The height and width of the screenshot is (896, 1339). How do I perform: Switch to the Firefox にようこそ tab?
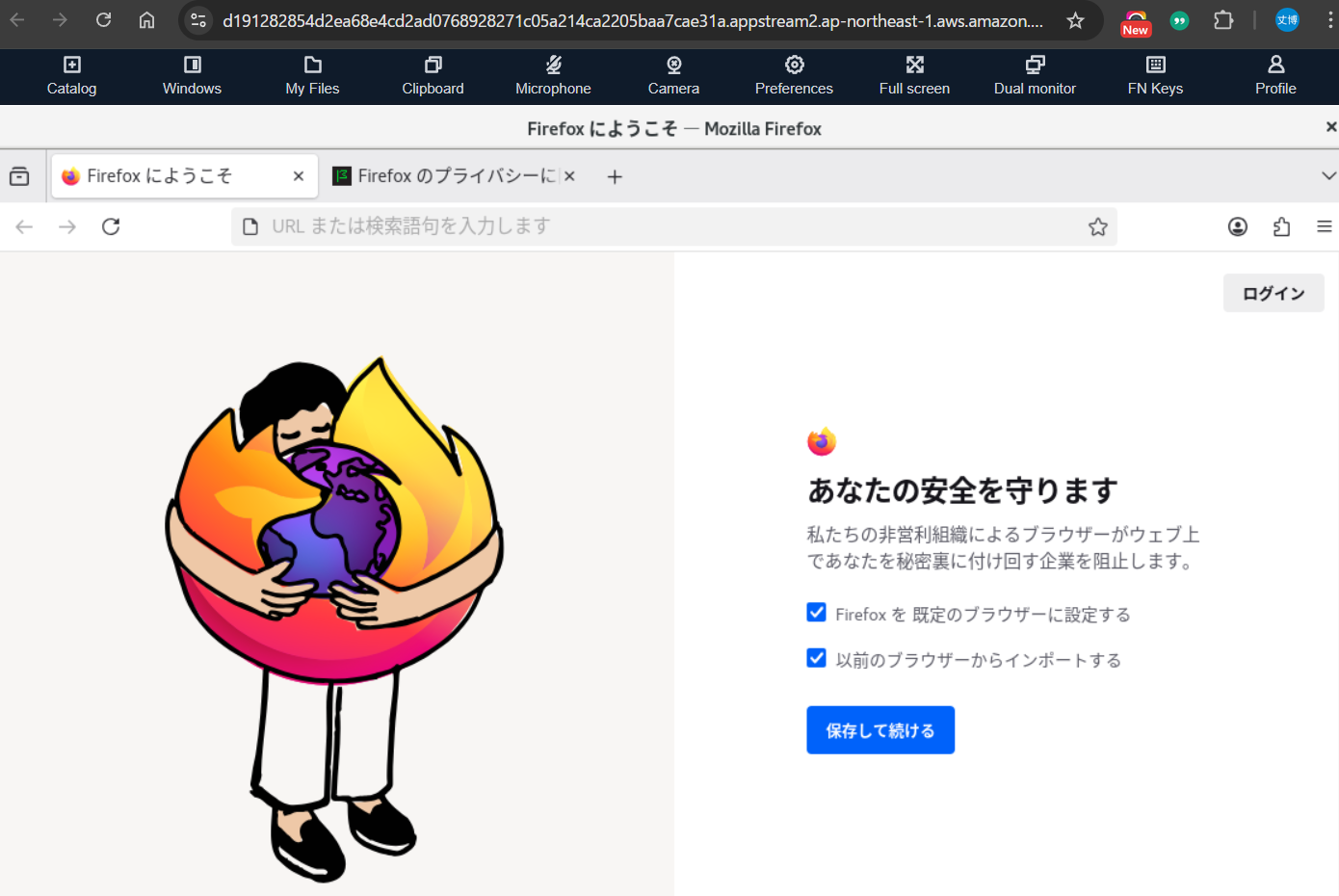(x=185, y=176)
